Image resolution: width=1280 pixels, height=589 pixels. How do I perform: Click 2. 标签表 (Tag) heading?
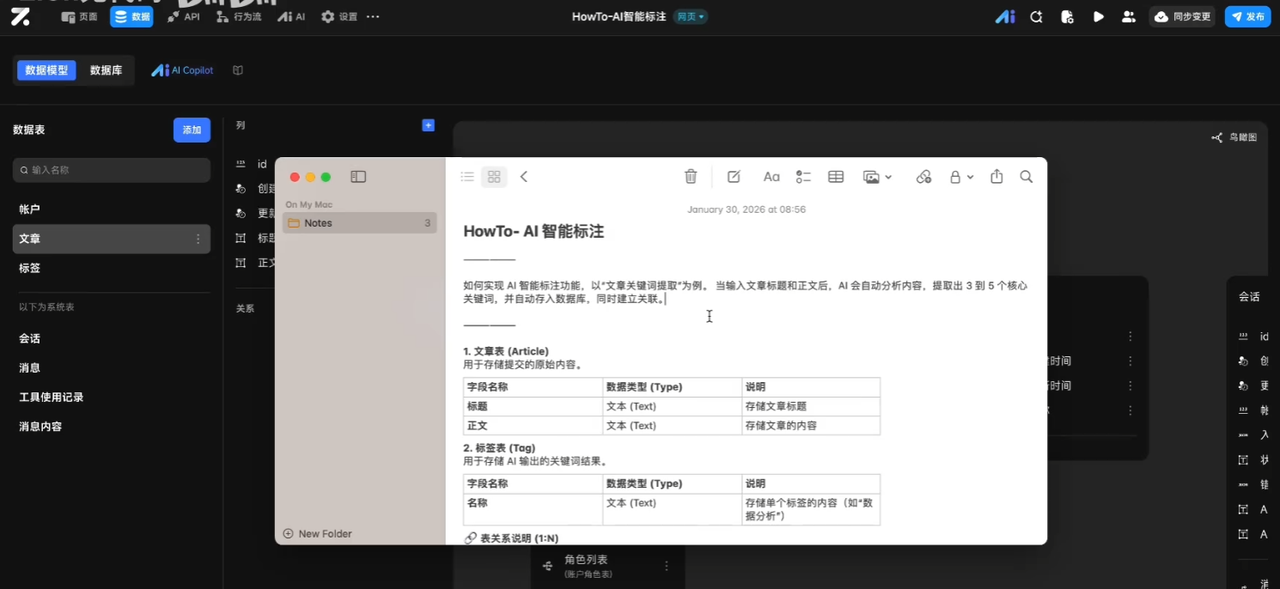(x=499, y=448)
